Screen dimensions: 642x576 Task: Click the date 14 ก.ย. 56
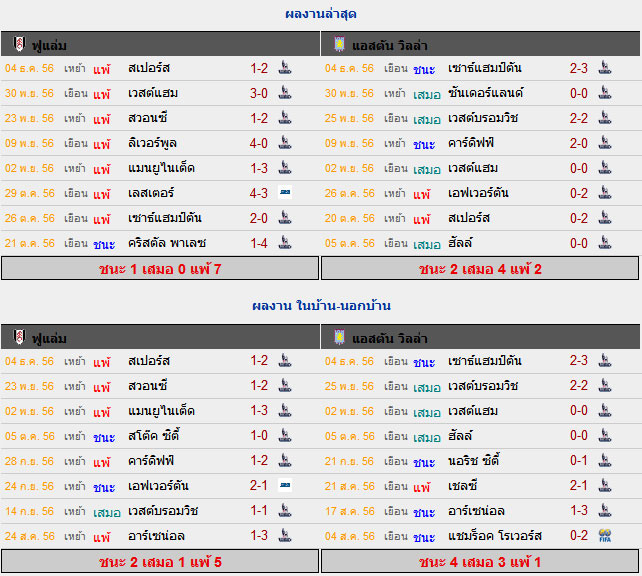click(29, 511)
